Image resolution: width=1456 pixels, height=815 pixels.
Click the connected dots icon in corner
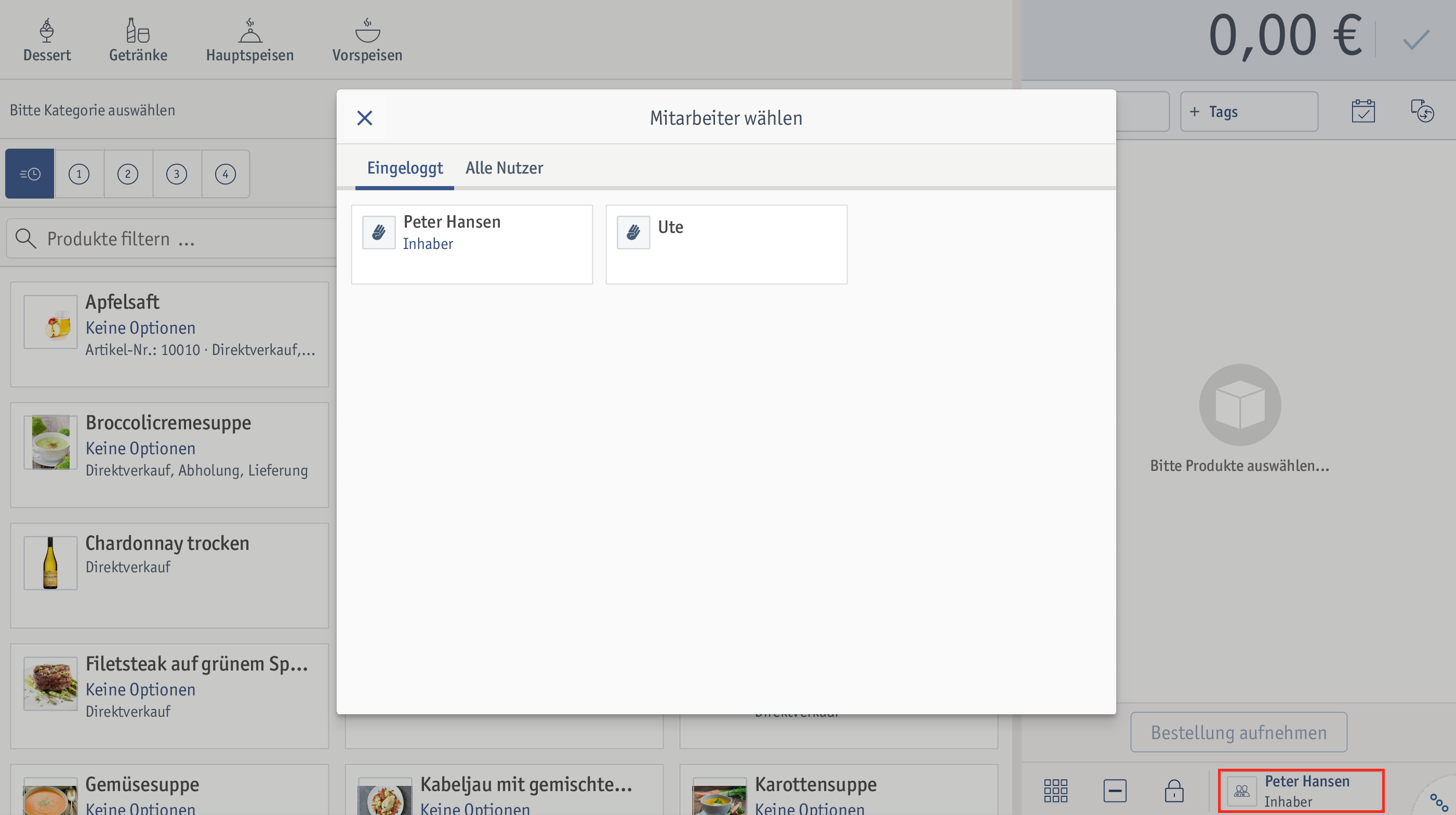1439,801
